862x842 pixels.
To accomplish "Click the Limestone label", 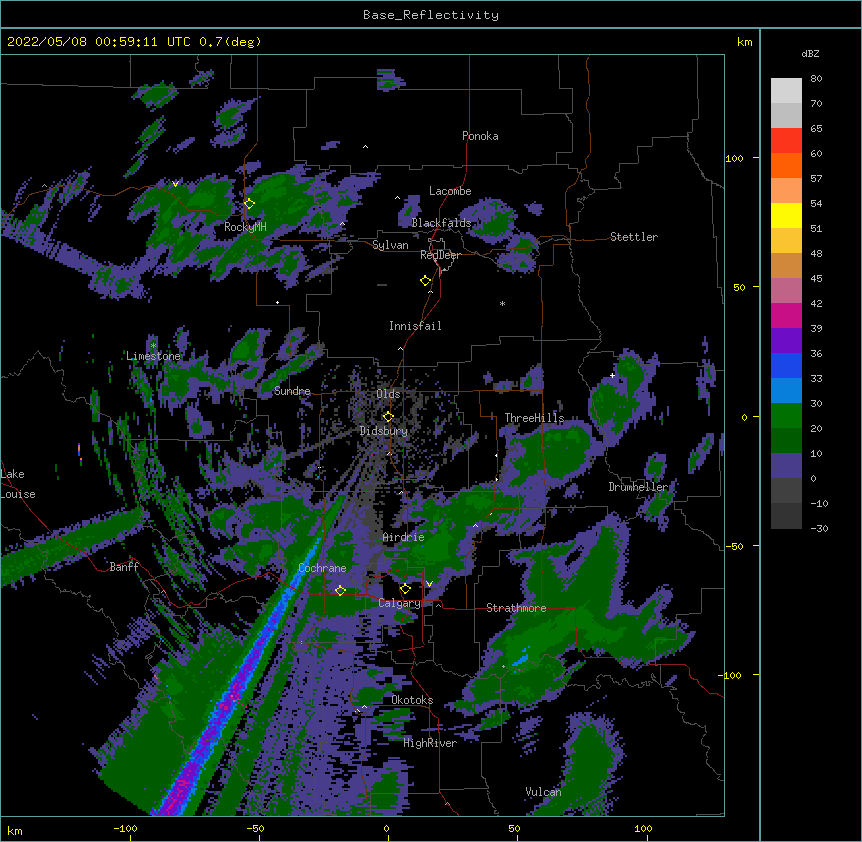I will (x=153, y=356).
